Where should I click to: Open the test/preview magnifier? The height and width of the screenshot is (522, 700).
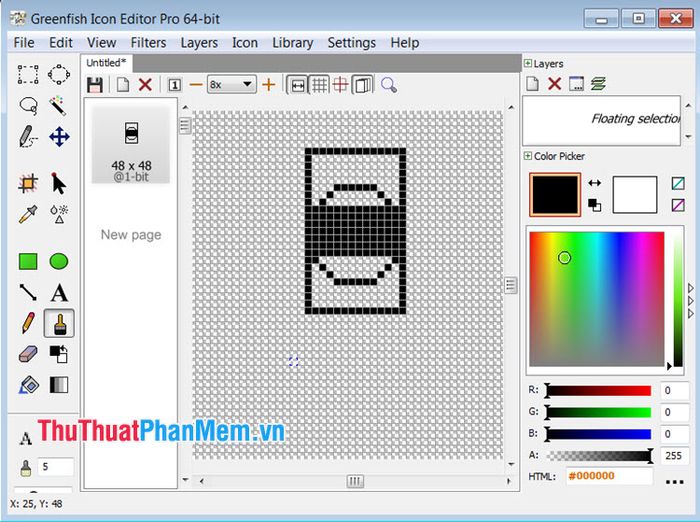point(389,85)
